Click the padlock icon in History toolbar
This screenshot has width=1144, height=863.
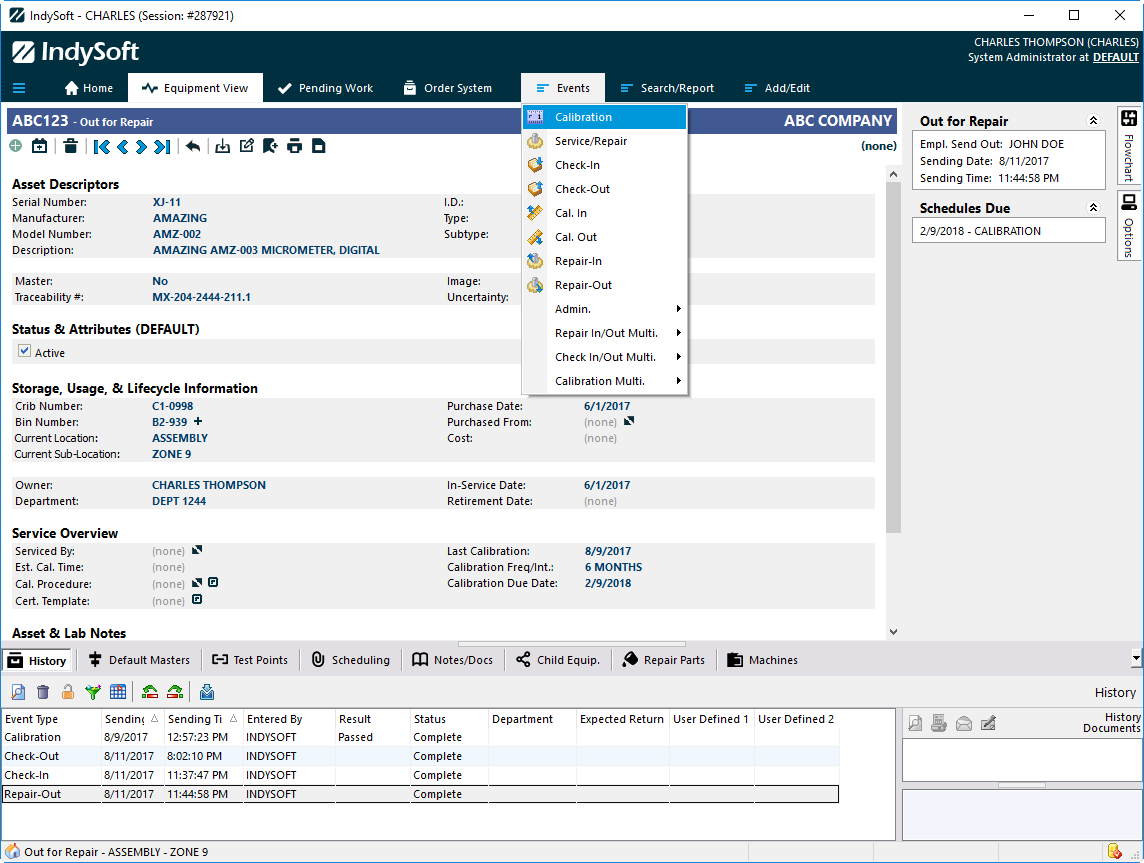(68, 692)
